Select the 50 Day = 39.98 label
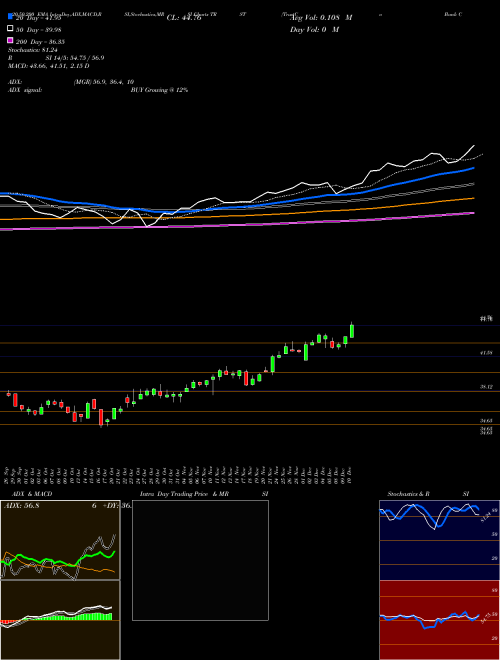The image size is (500, 660). click(38, 29)
